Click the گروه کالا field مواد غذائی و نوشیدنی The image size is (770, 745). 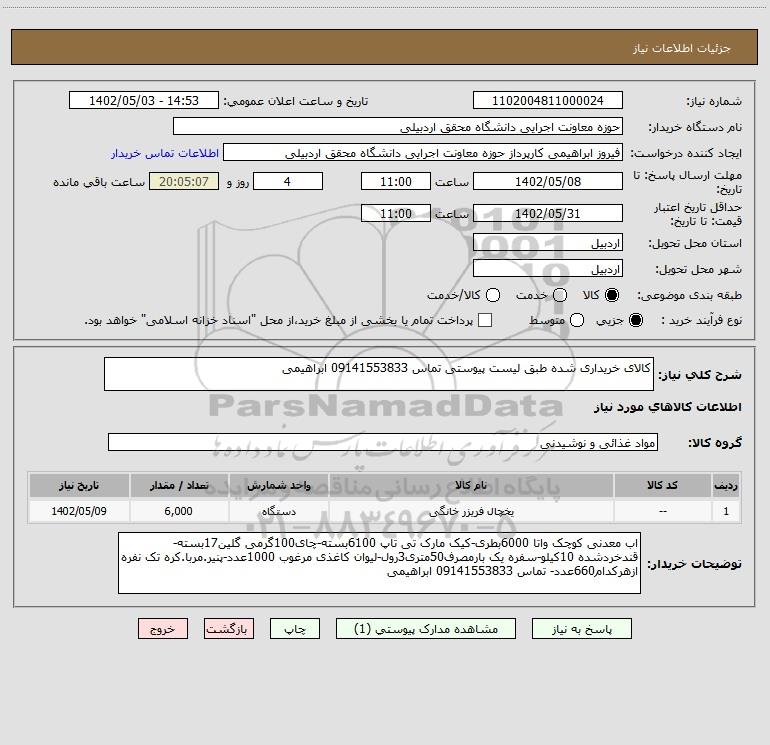pos(383,442)
